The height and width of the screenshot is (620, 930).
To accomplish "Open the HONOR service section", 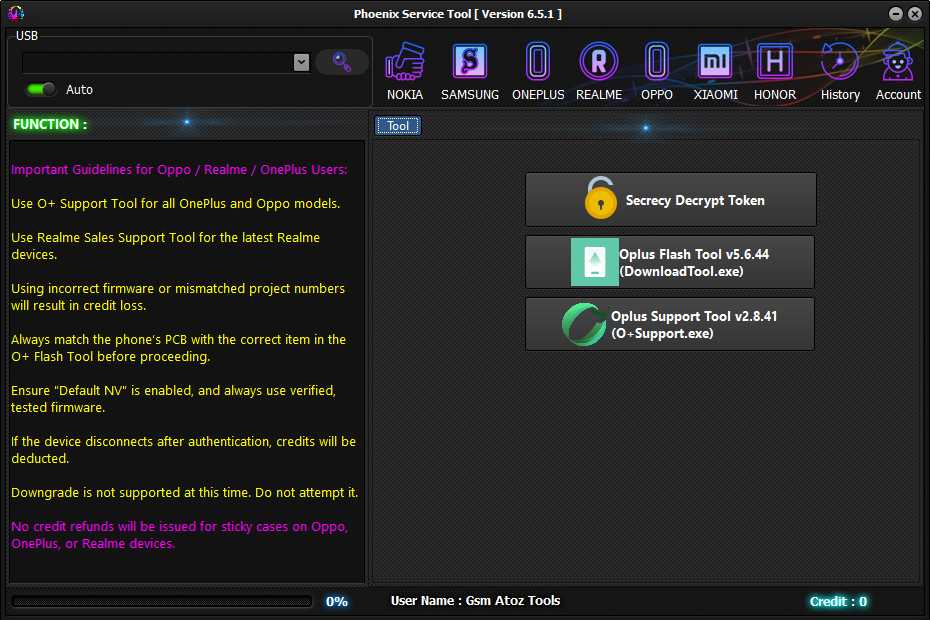I will point(773,67).
